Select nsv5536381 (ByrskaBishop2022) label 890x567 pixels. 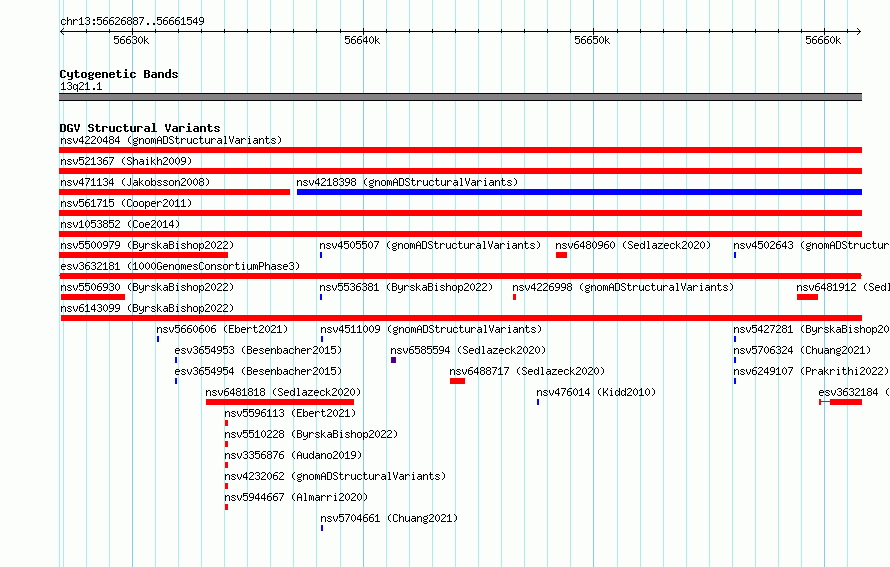[406, 287]
